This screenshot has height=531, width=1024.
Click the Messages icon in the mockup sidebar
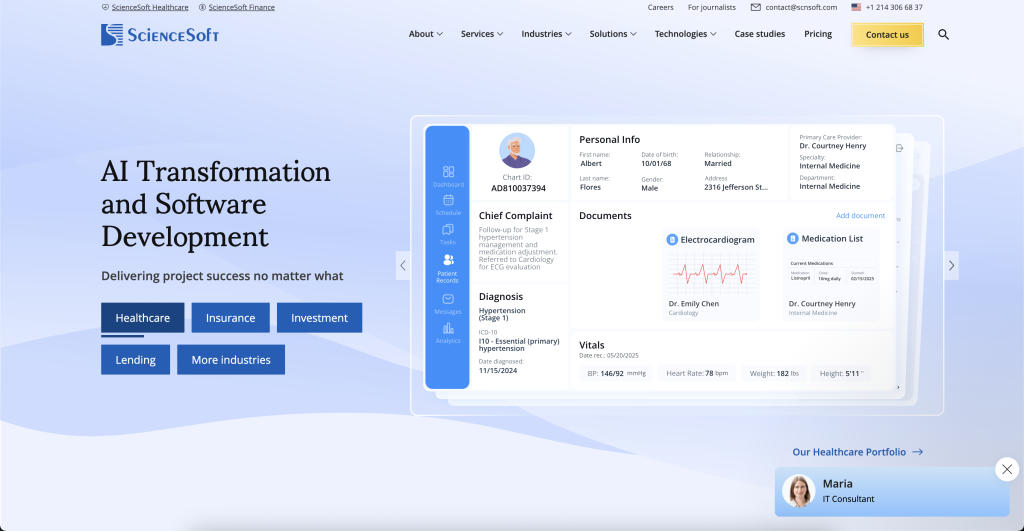(448, 298)
